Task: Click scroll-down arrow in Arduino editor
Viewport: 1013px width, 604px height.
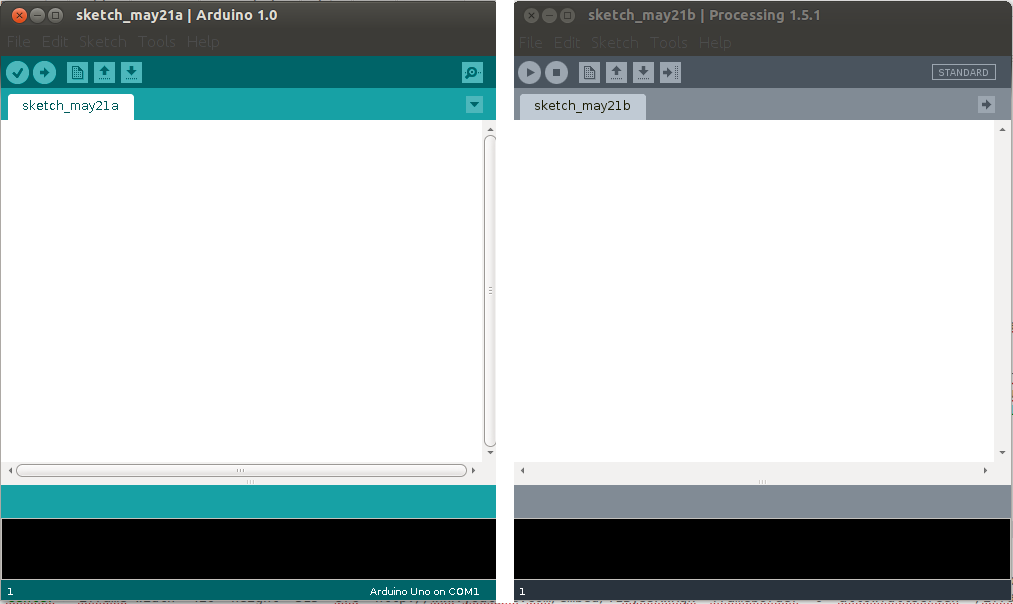Action: point(490,452)
